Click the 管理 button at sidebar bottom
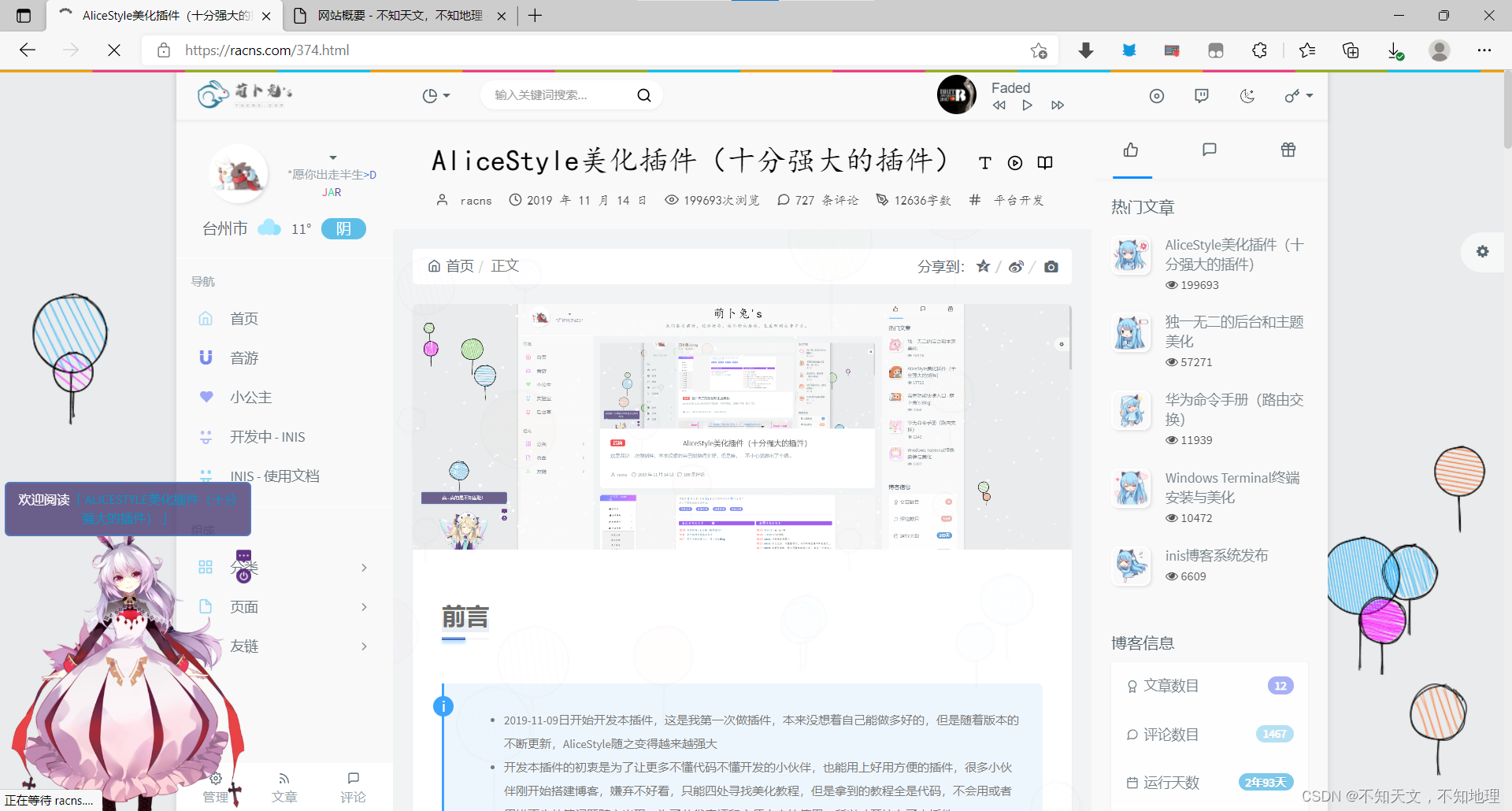Screen dimensions: 1512x811 pos(215,787)
